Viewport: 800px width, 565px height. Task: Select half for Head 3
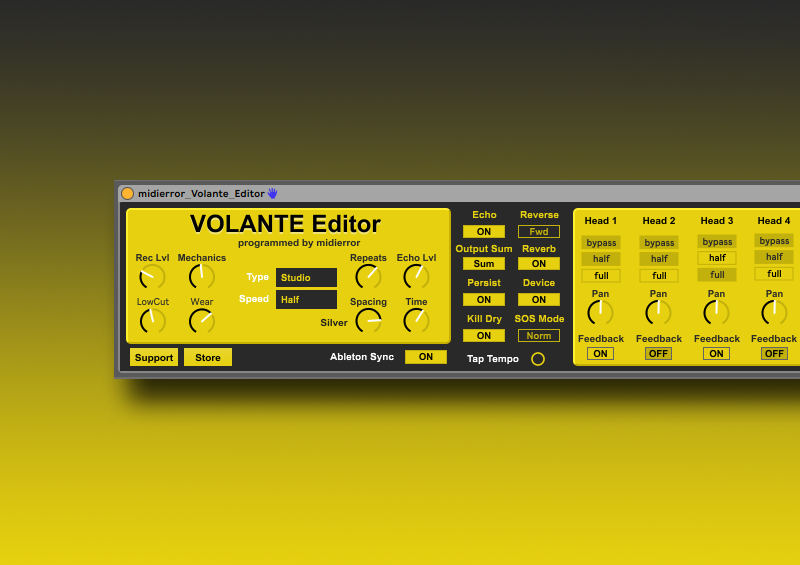[717, 258]
